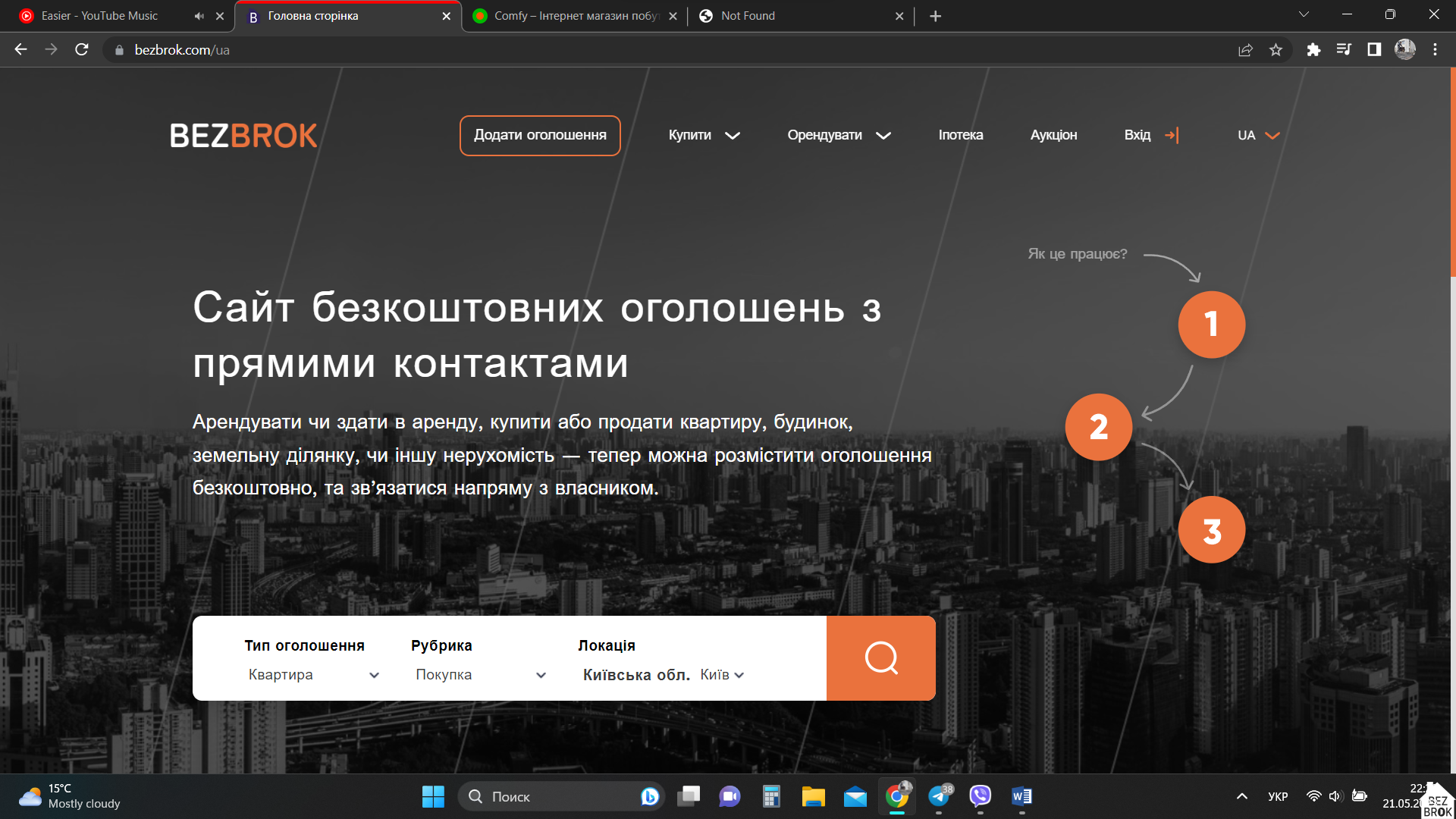The image size is (1456, 819).
Task: Open the Chrome three-dot menu
Action: coord(1435,50)
